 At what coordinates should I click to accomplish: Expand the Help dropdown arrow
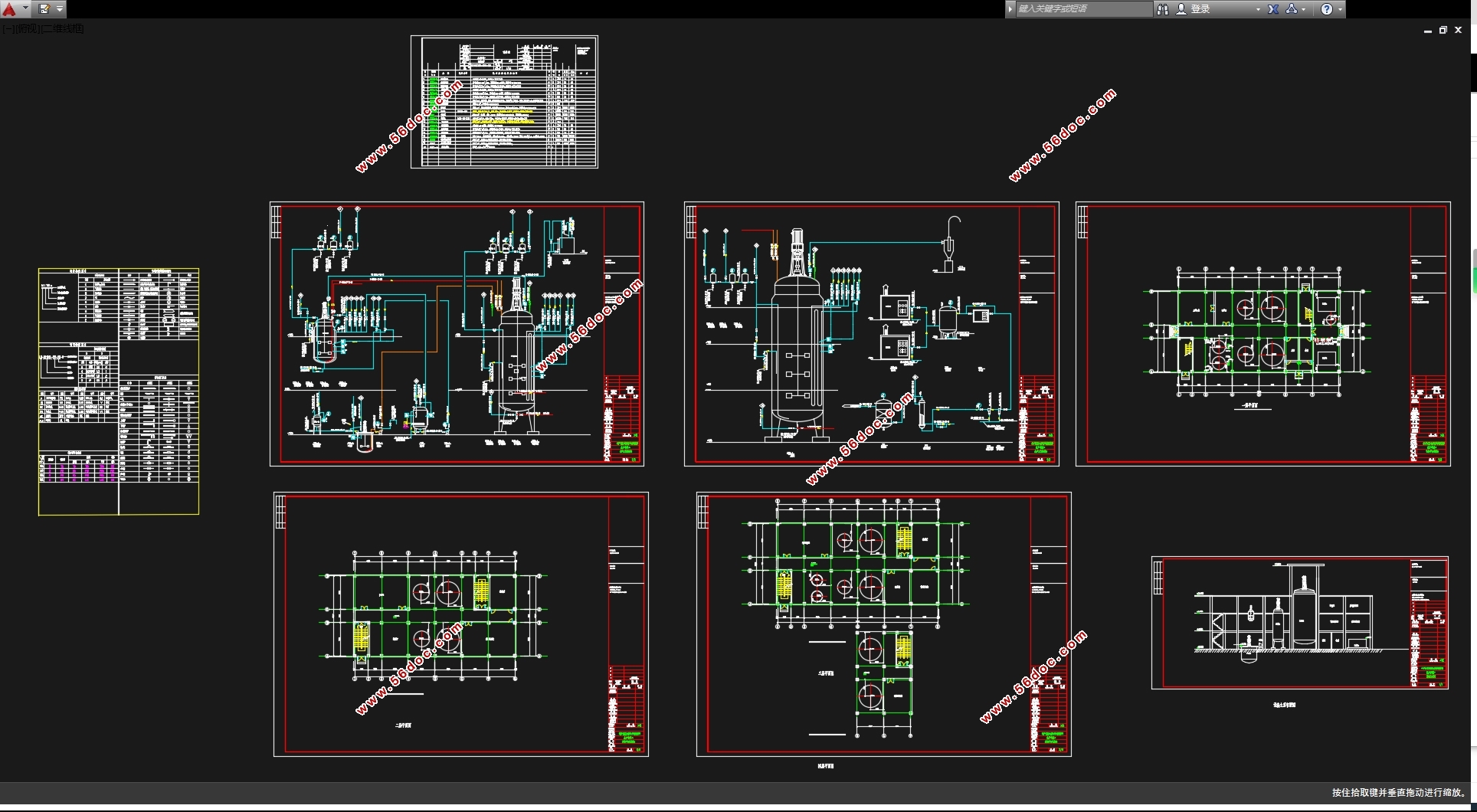point(1340,10)
